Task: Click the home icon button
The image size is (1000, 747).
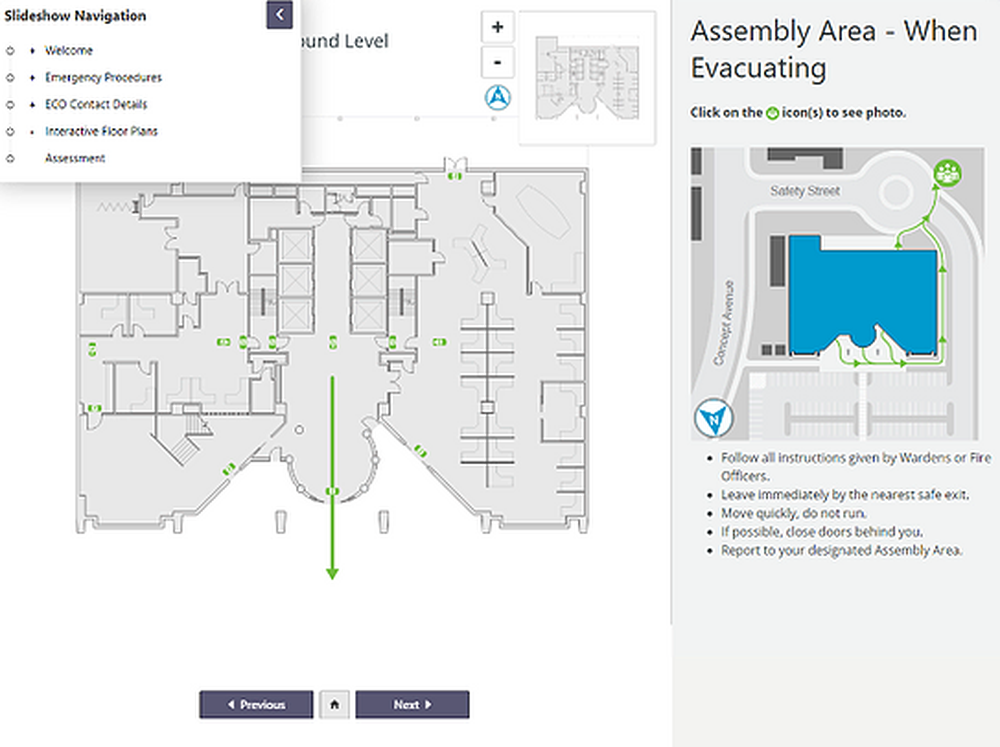Action: (x=334, y=704)
